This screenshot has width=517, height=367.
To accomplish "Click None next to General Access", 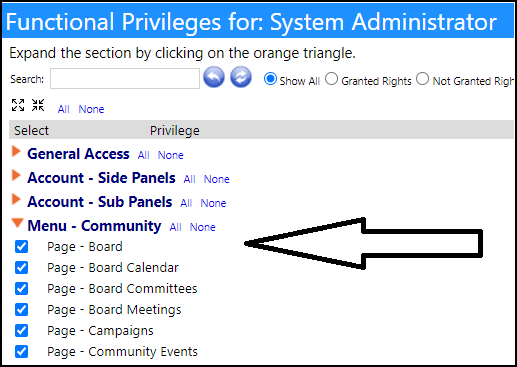I will (x=171, y=155).
